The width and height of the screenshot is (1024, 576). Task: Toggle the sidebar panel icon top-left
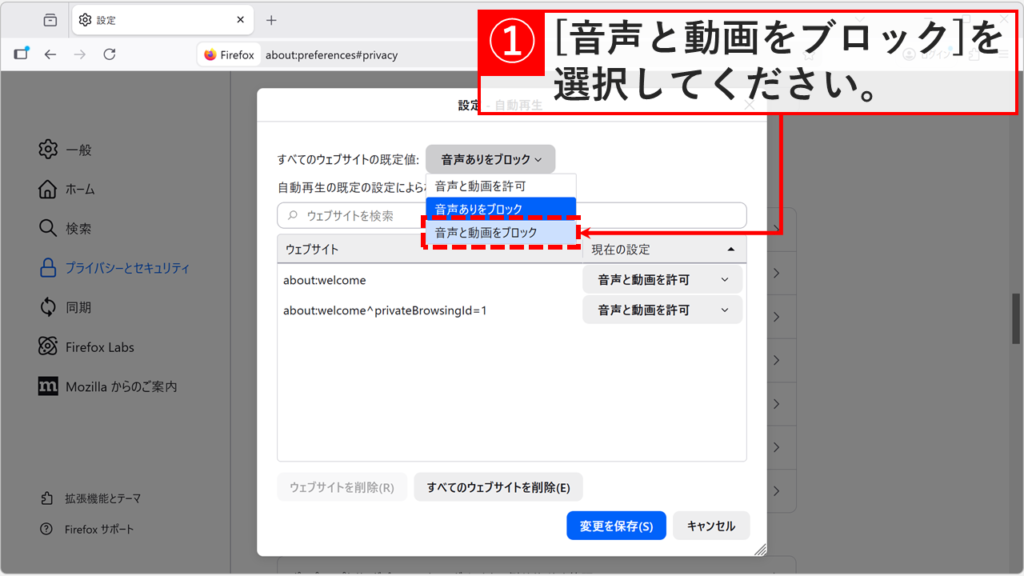click(22, 54)
